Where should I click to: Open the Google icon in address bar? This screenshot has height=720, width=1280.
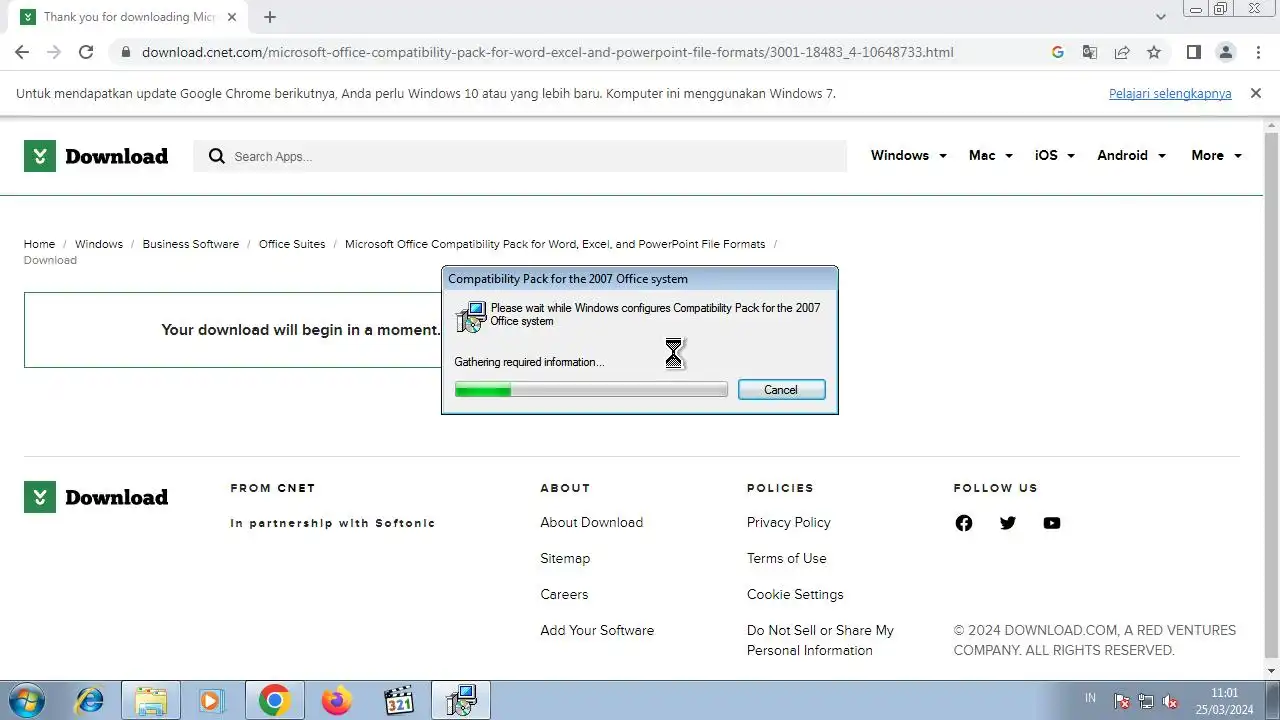(x=1058, y=52)
